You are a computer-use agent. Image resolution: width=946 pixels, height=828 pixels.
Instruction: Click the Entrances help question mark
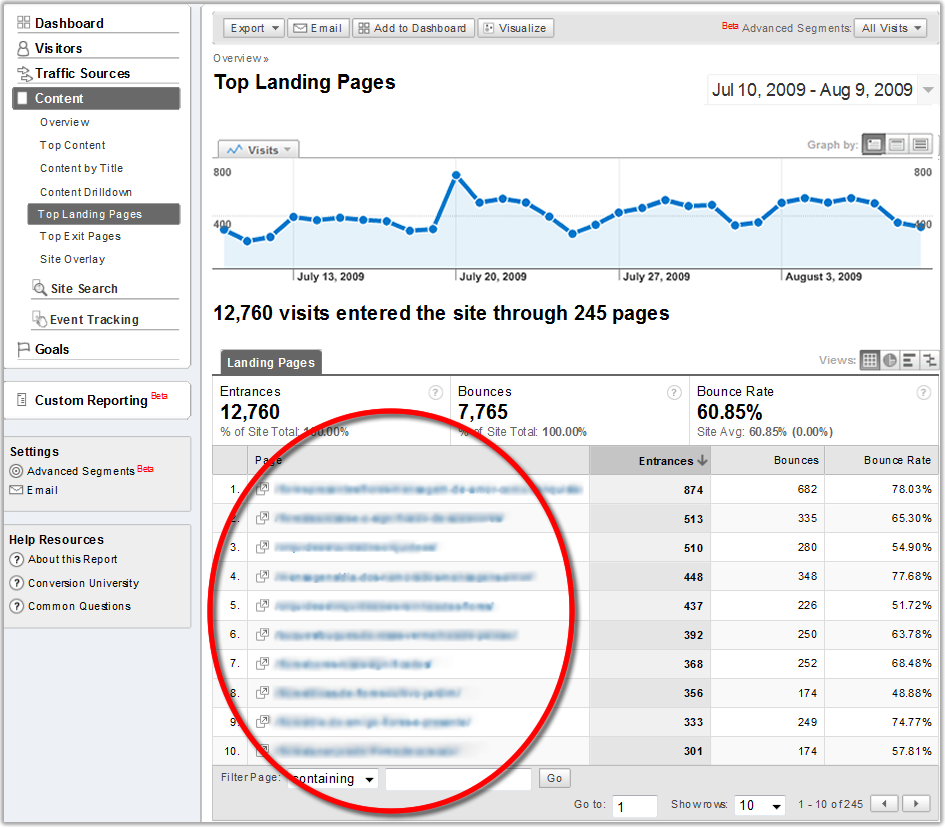point(435,393)
